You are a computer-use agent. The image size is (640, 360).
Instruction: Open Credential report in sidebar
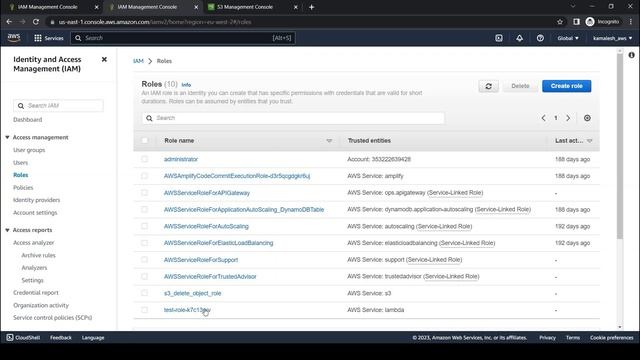click(x=36, y=293)
